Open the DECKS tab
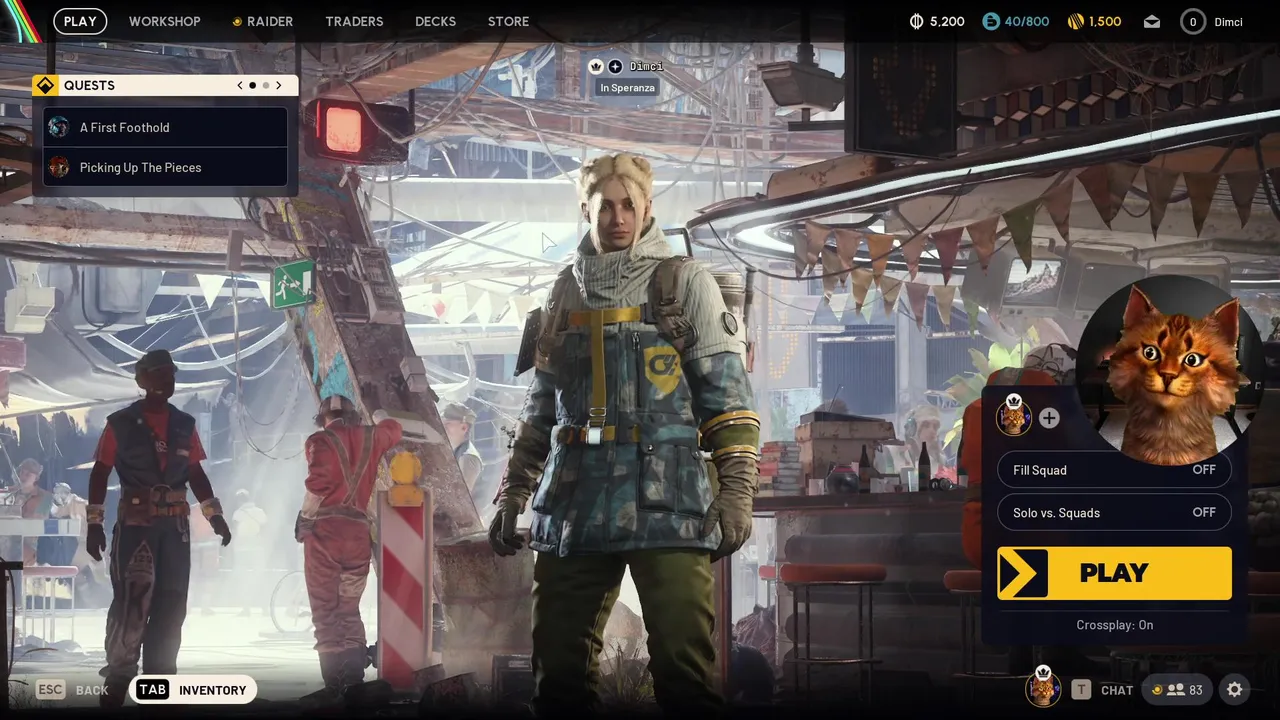Image resolution: width=1280 pixels, height=720 pixels. coord(435,21)
